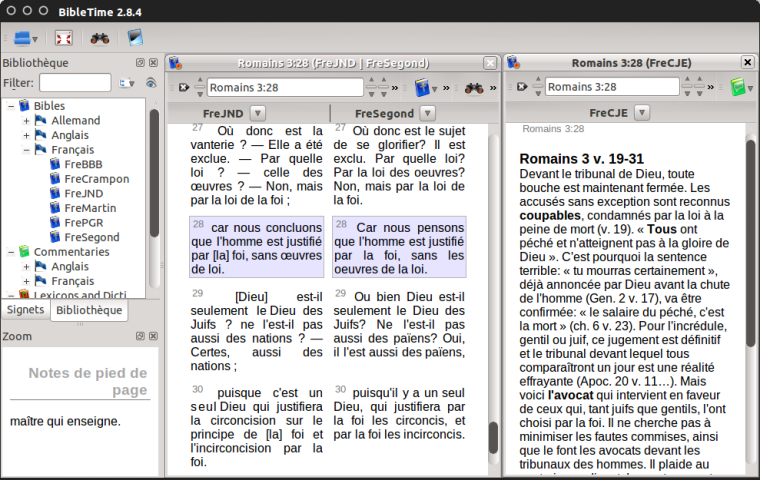The width and height of the screenshot is (760, 480).
Task: Clear reference field in FreCJE window
Action: pyautogui.click(x=522, y=87)
